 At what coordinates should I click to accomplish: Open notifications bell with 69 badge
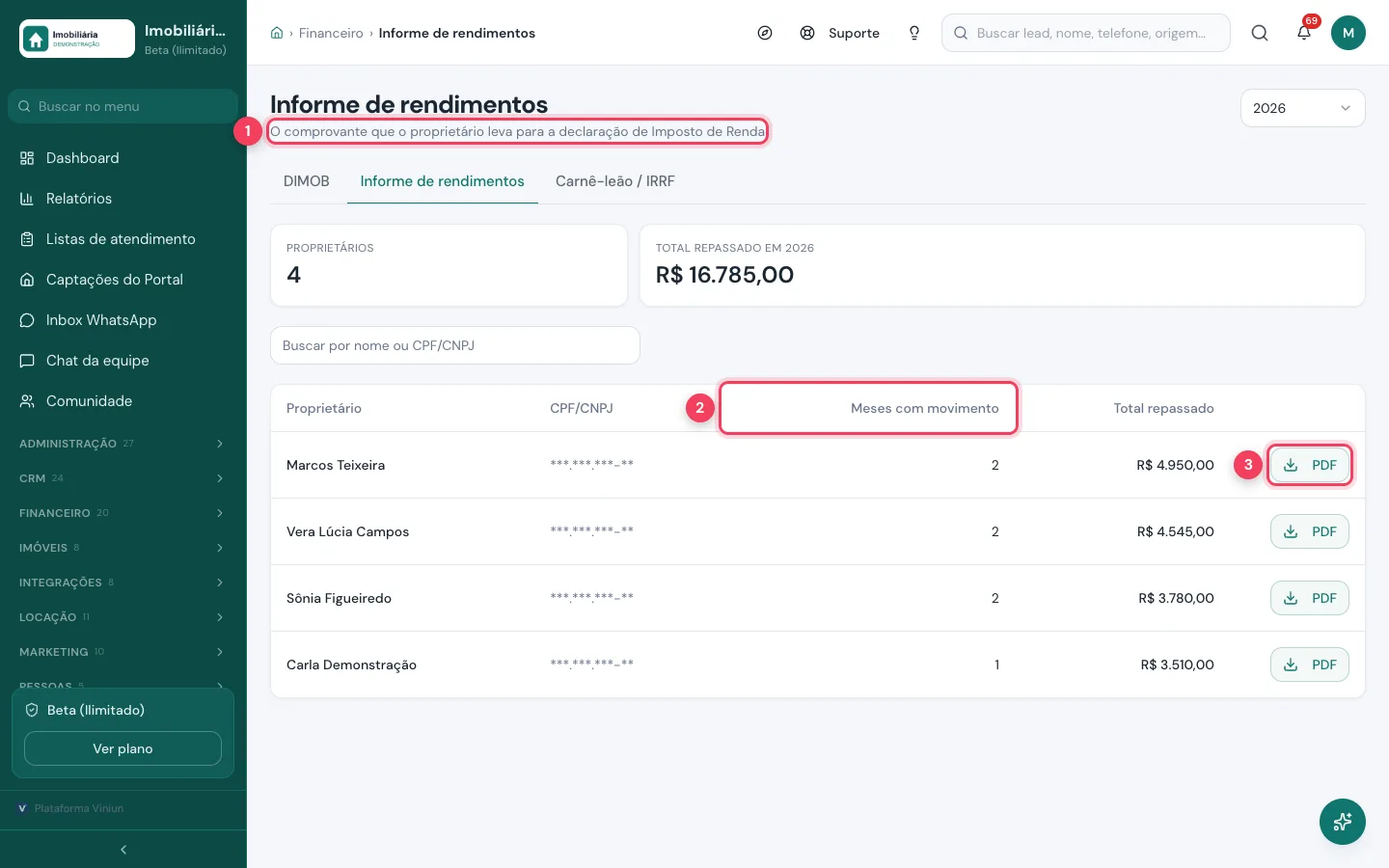(x=1304, y=33)
